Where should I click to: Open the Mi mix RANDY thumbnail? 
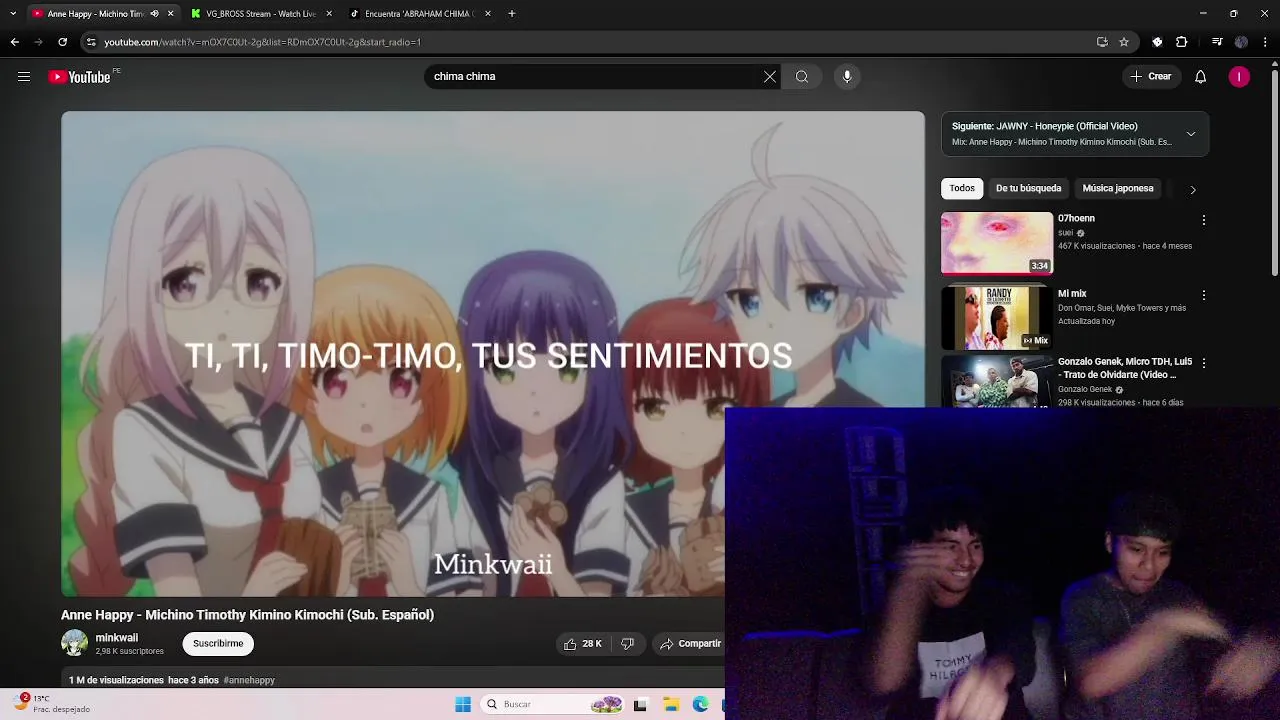pos(997,318)
